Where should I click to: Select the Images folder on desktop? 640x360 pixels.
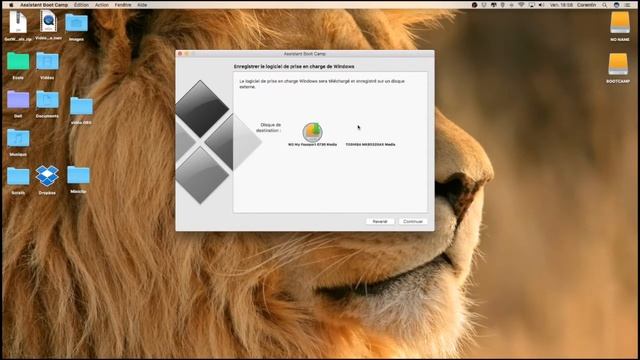tap(76, 23)
